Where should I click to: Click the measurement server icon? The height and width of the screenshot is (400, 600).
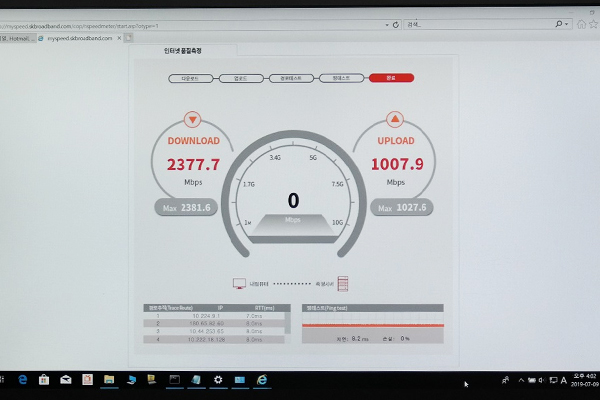pos(342,284)
